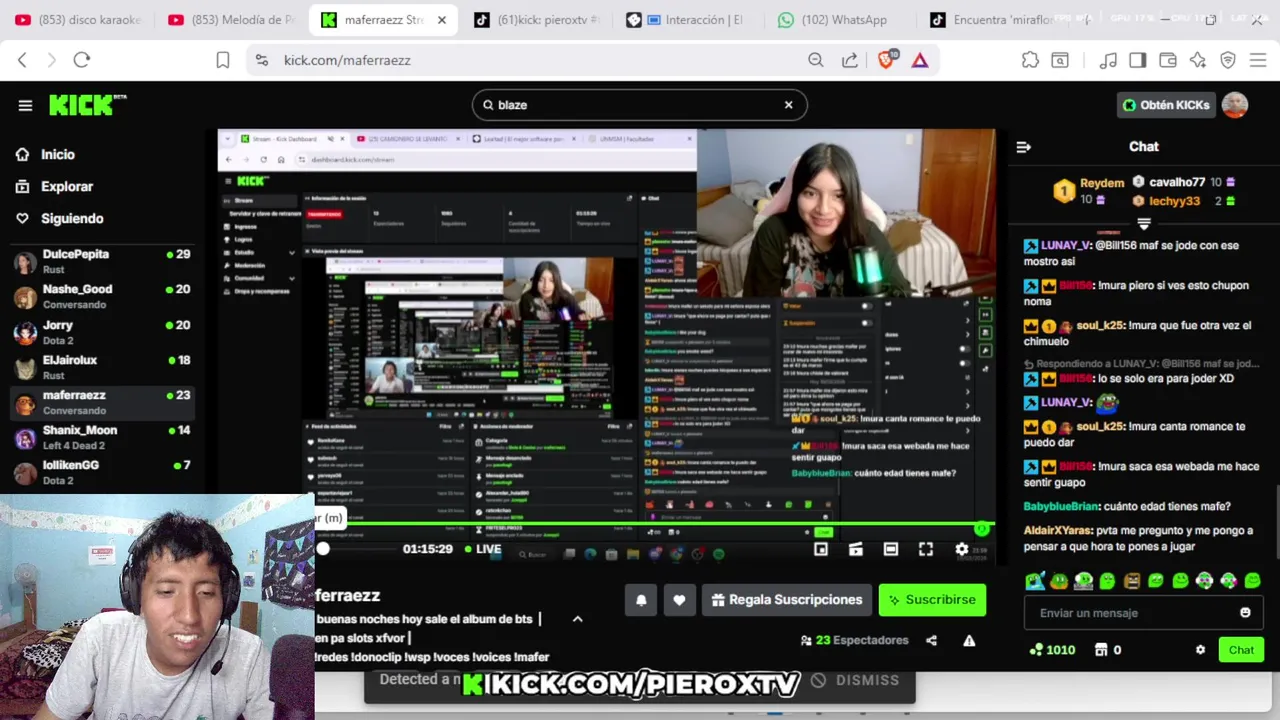The image size is (1280, 720).
Task: Open DulcePepita's channel in sidebar
Action: [101, 262]
